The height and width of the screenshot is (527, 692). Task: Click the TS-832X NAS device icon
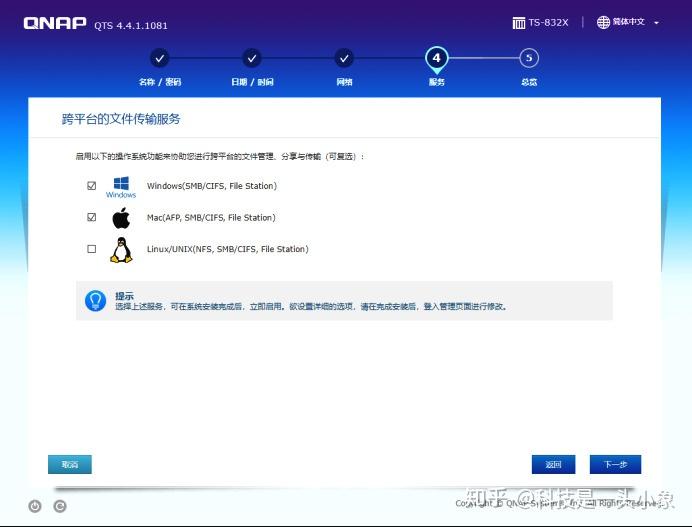[x=519, y=23]
